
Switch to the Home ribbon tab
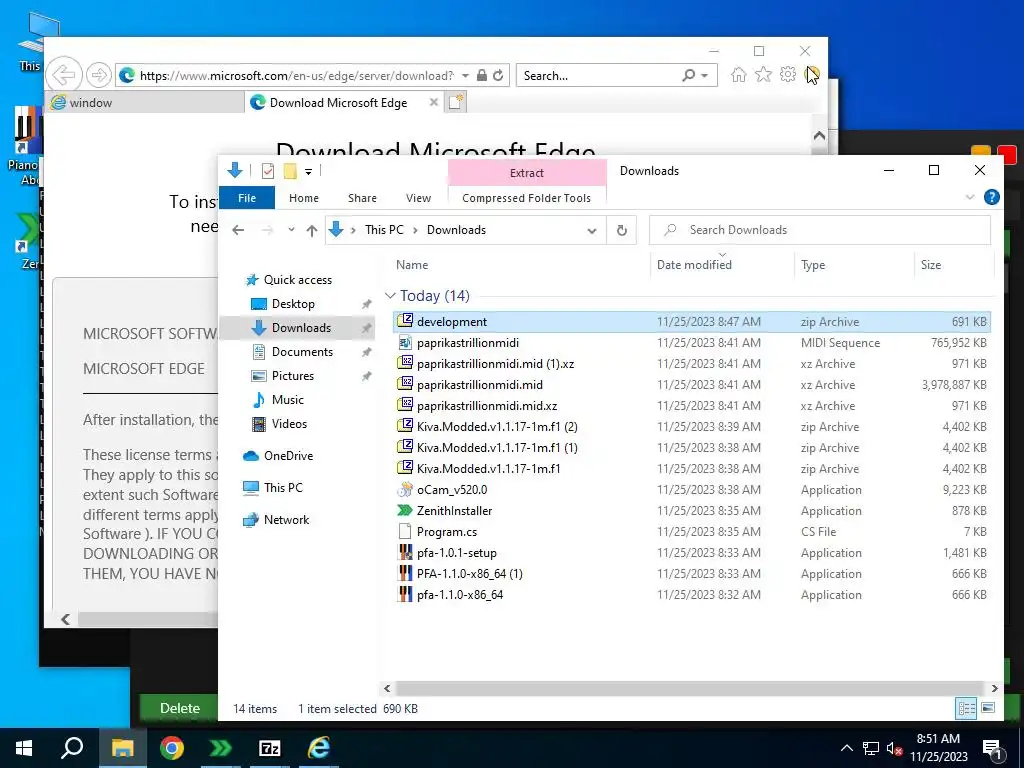tap(304, 198)
